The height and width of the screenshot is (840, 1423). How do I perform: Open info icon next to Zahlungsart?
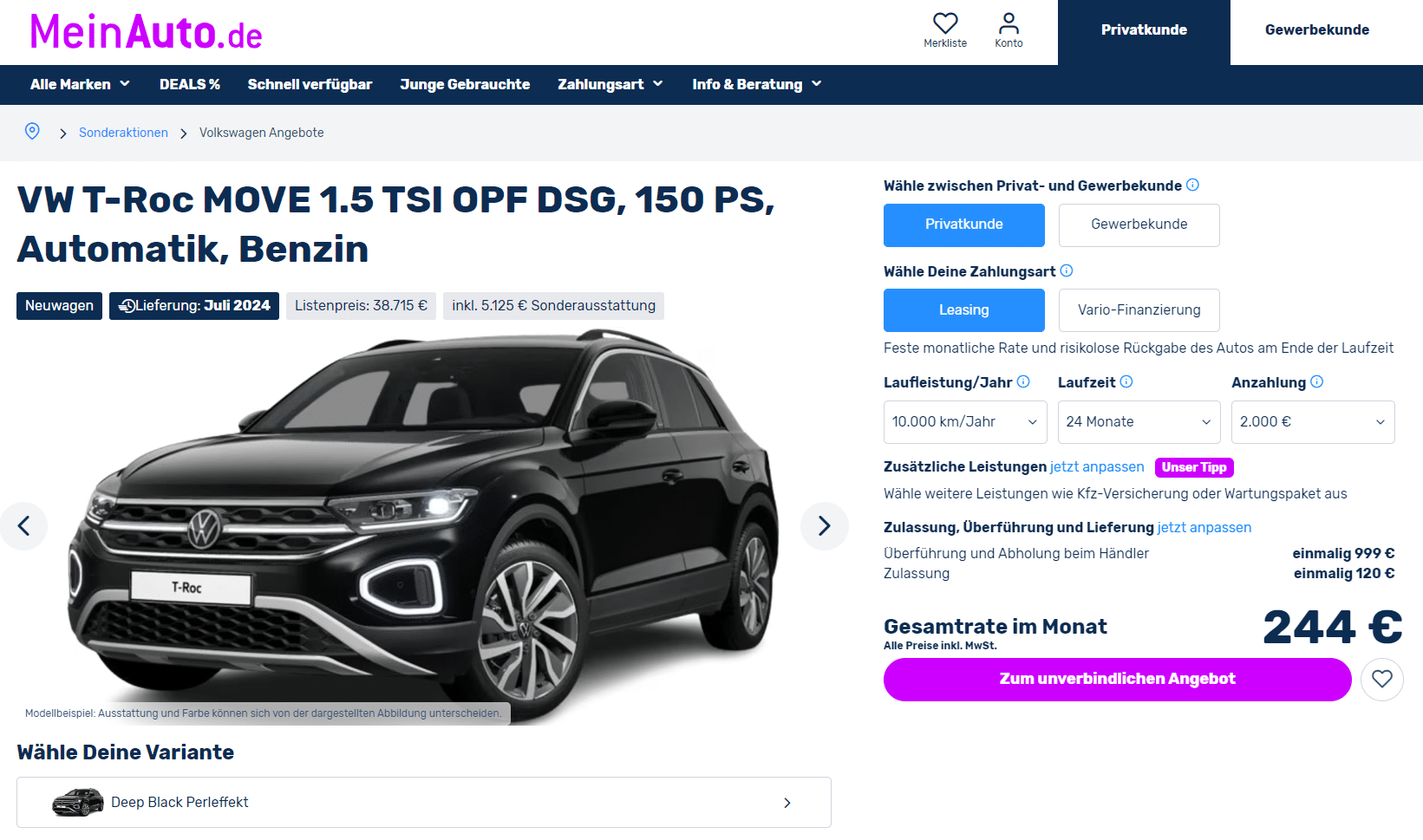1067,270
